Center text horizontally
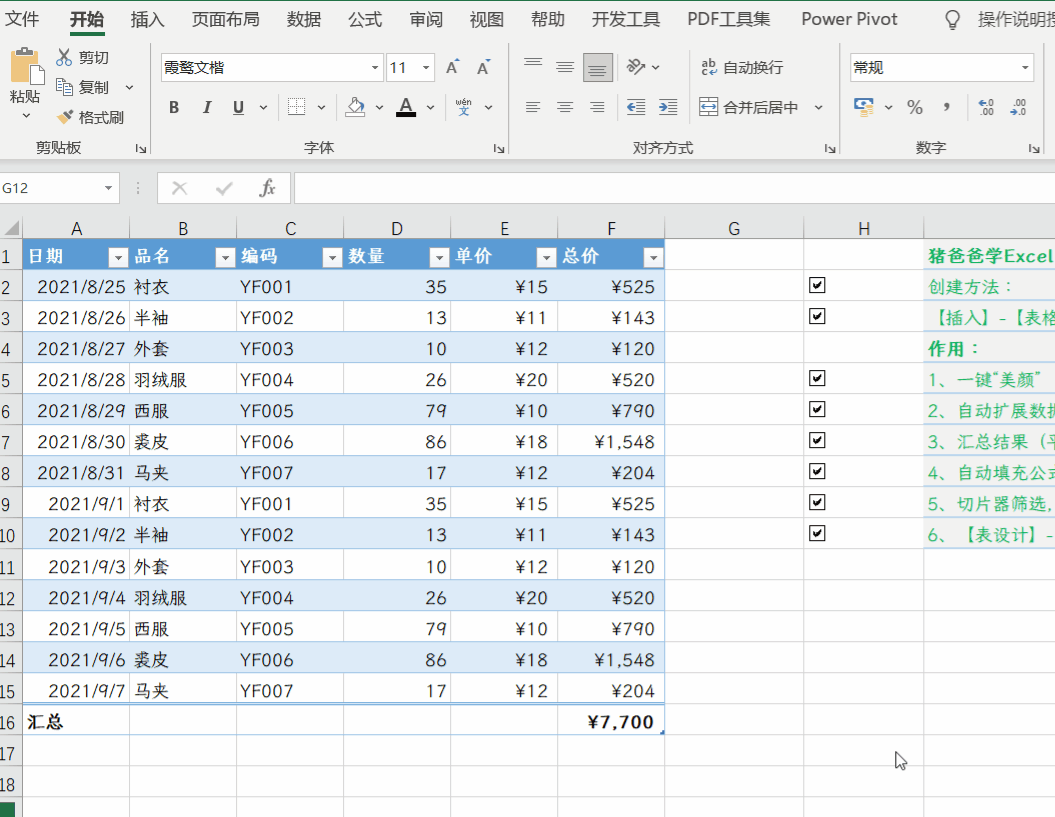The image size is (1055, 817). coord(565,107)
